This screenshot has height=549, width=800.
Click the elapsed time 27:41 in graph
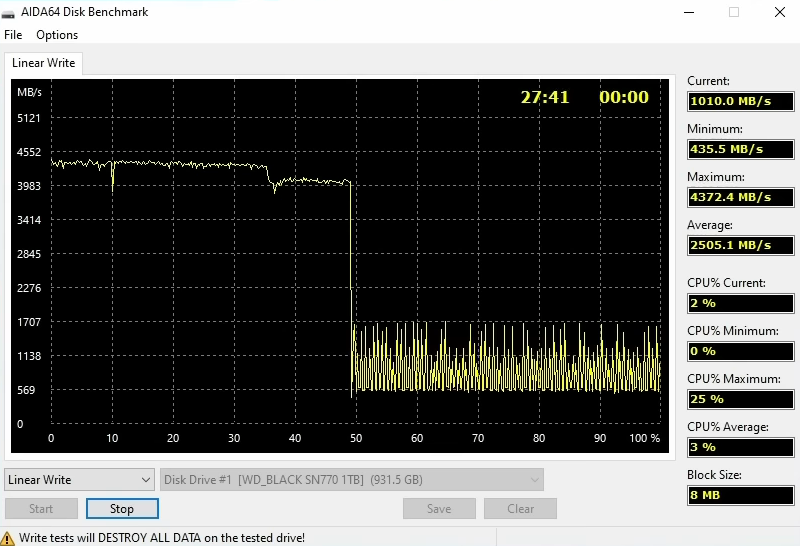(545, 97)
